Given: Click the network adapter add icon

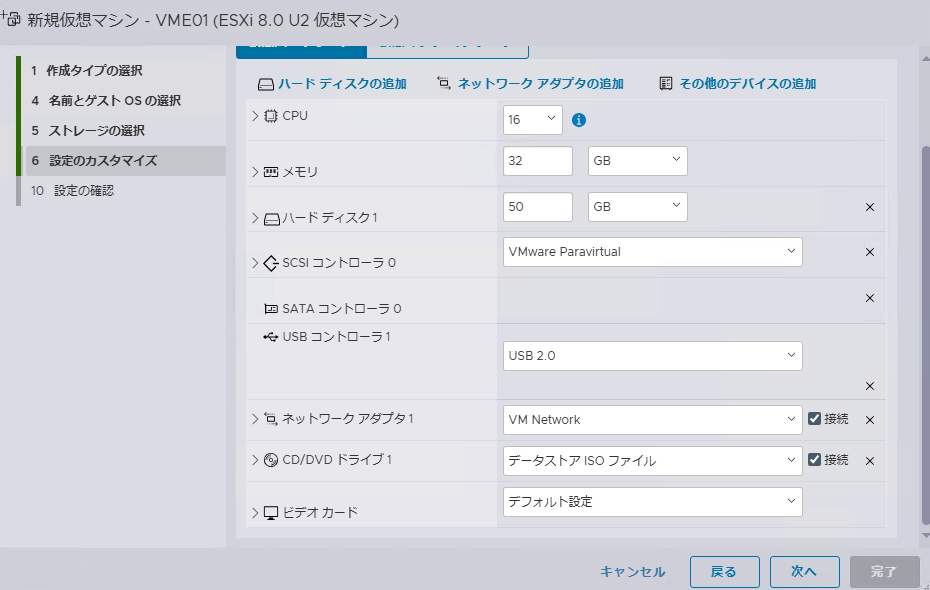Looking at the screenshot, I should 444,83.
